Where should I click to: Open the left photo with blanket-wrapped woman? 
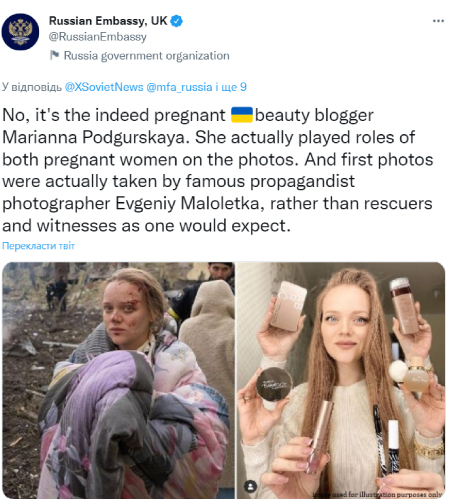[118, 380]
